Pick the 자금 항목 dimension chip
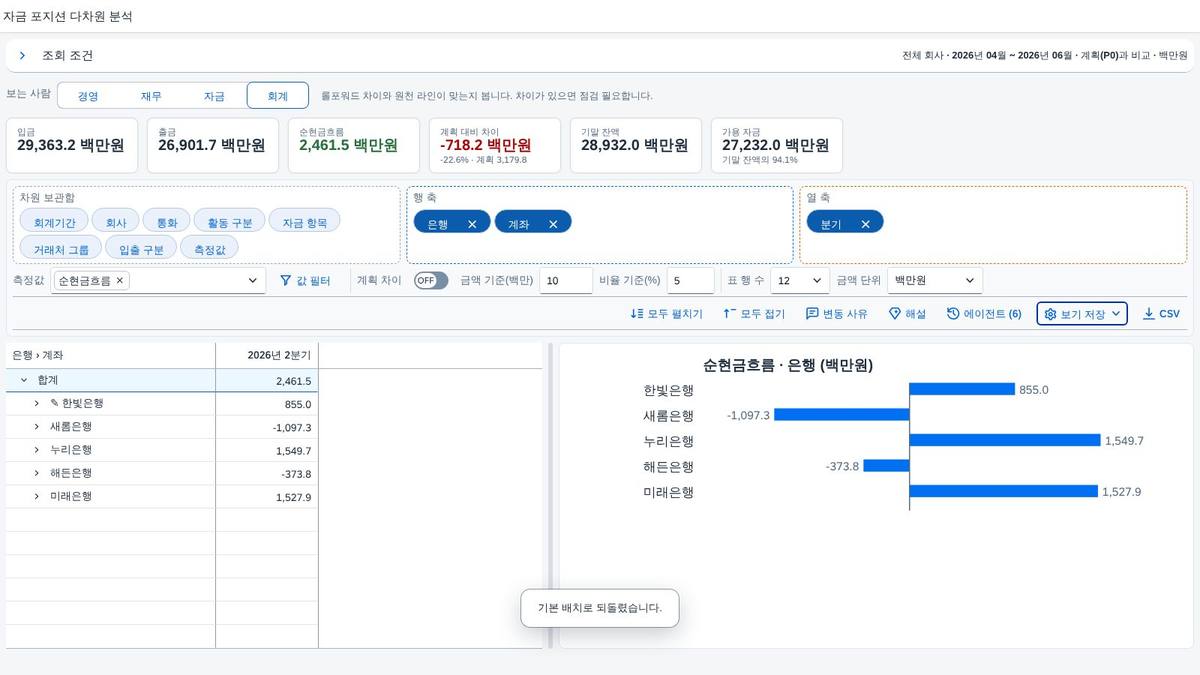Screen dimensions: 1200x675 [305, 221]
